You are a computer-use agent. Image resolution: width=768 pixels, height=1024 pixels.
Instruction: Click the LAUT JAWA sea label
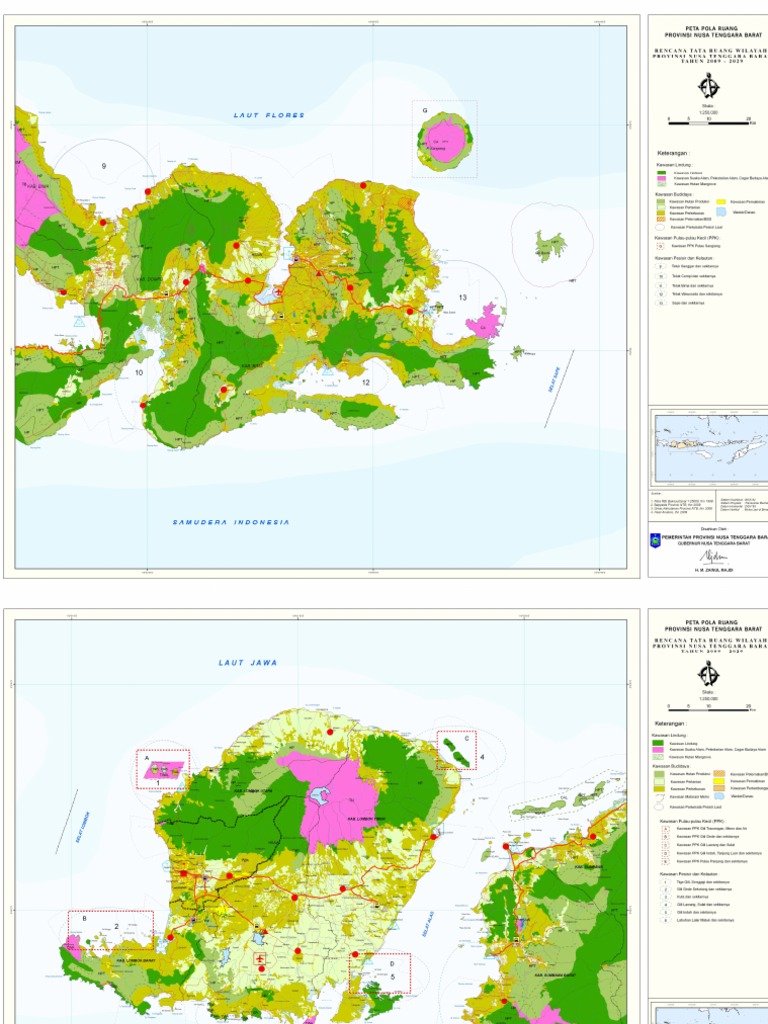[x=248, y=663]
